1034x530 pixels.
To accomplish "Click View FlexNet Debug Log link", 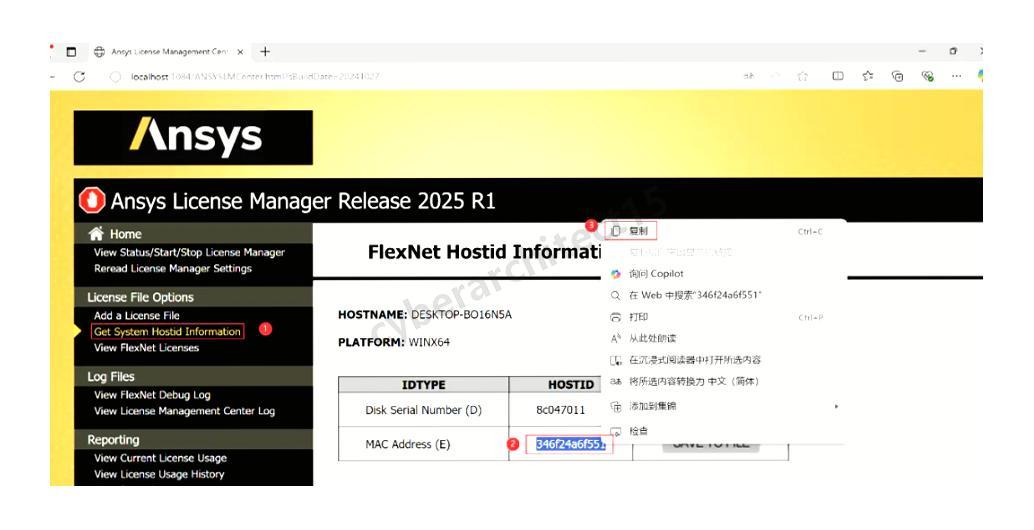I will pyautogui.click(x=152, y=395).
